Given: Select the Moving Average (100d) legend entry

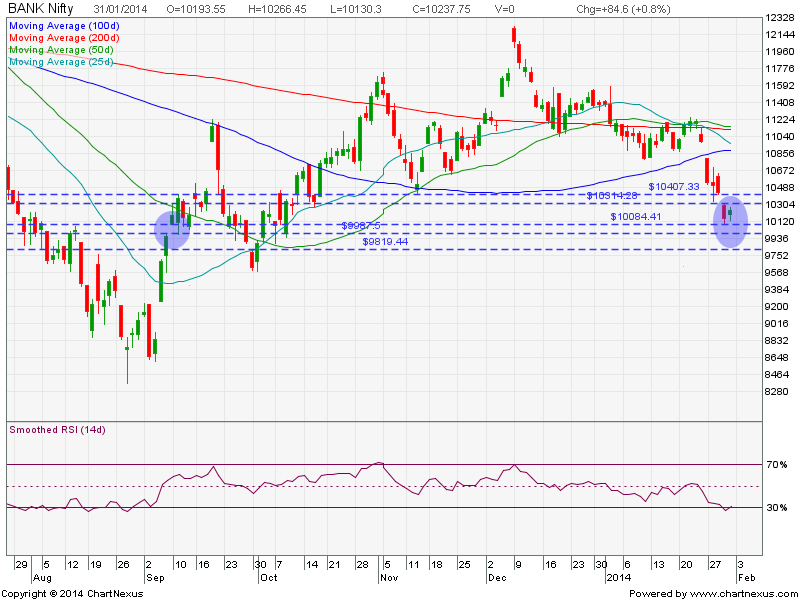Looking at the screenshot, I should pos(64,26).
